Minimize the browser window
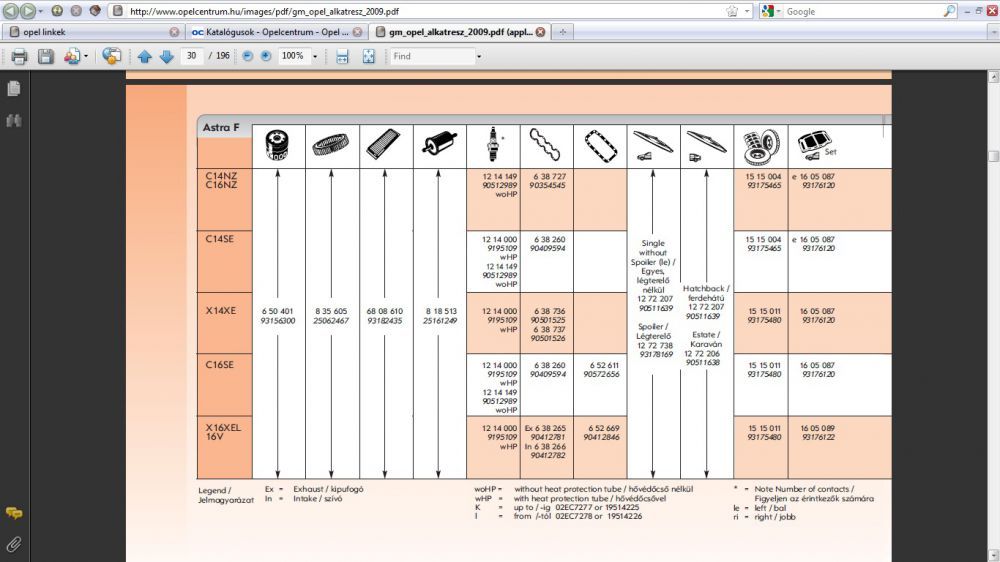Screen dimensions: 1000x562 pyautogui.click(x=967, y=11)
